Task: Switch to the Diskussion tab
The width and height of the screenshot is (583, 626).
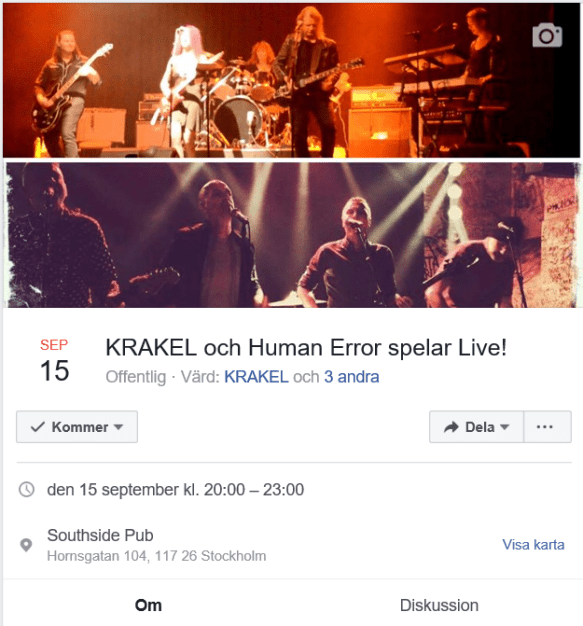Action: pyautogui.click(x=439, y=605)
